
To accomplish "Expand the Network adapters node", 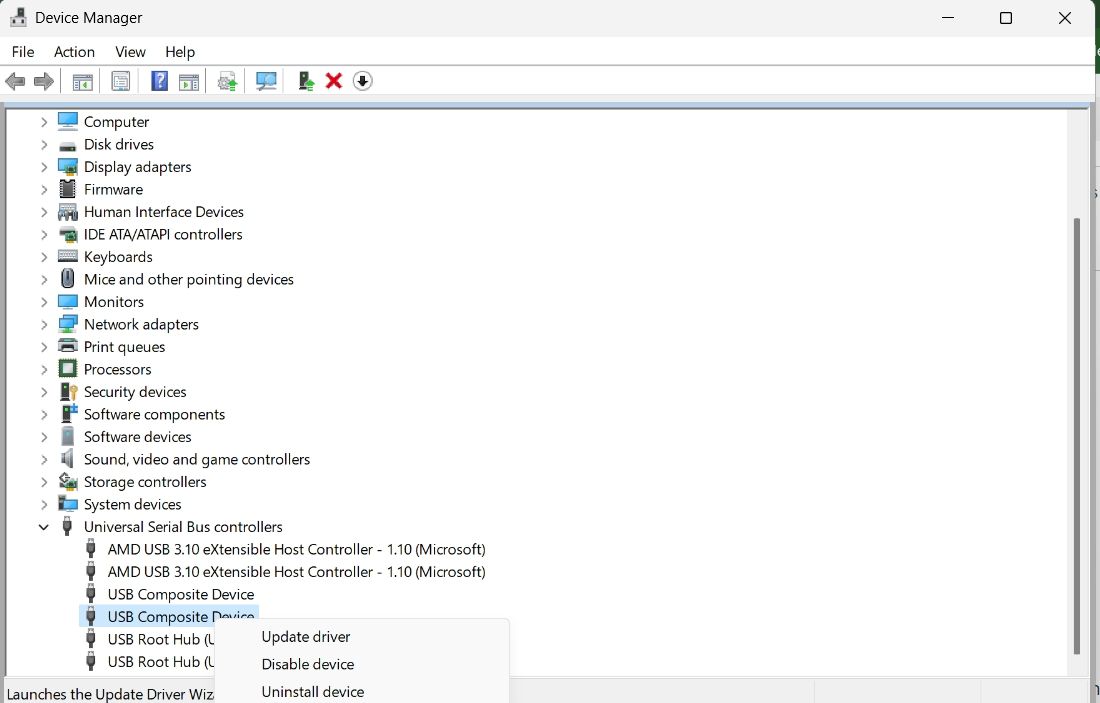I will pos(44,324).
